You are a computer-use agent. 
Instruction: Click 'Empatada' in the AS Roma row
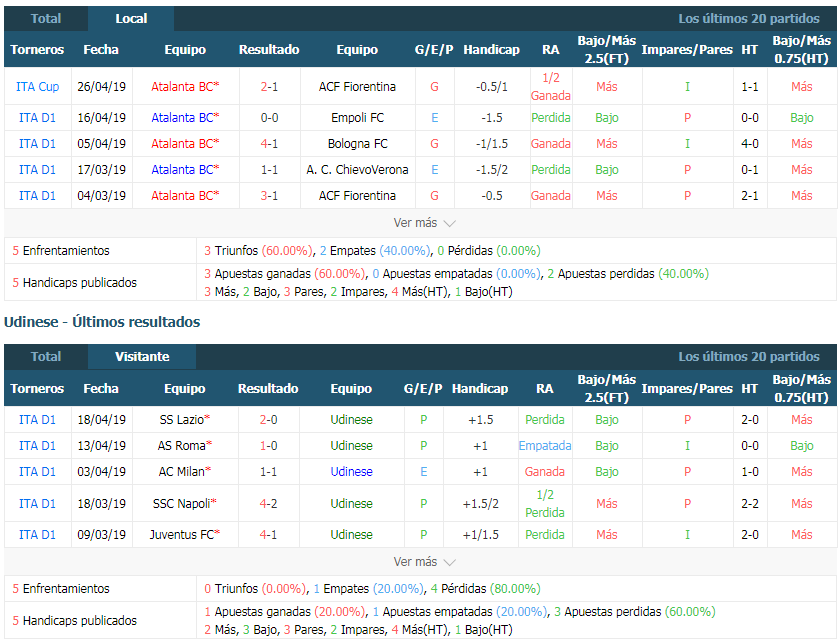[x=545, y=446]
